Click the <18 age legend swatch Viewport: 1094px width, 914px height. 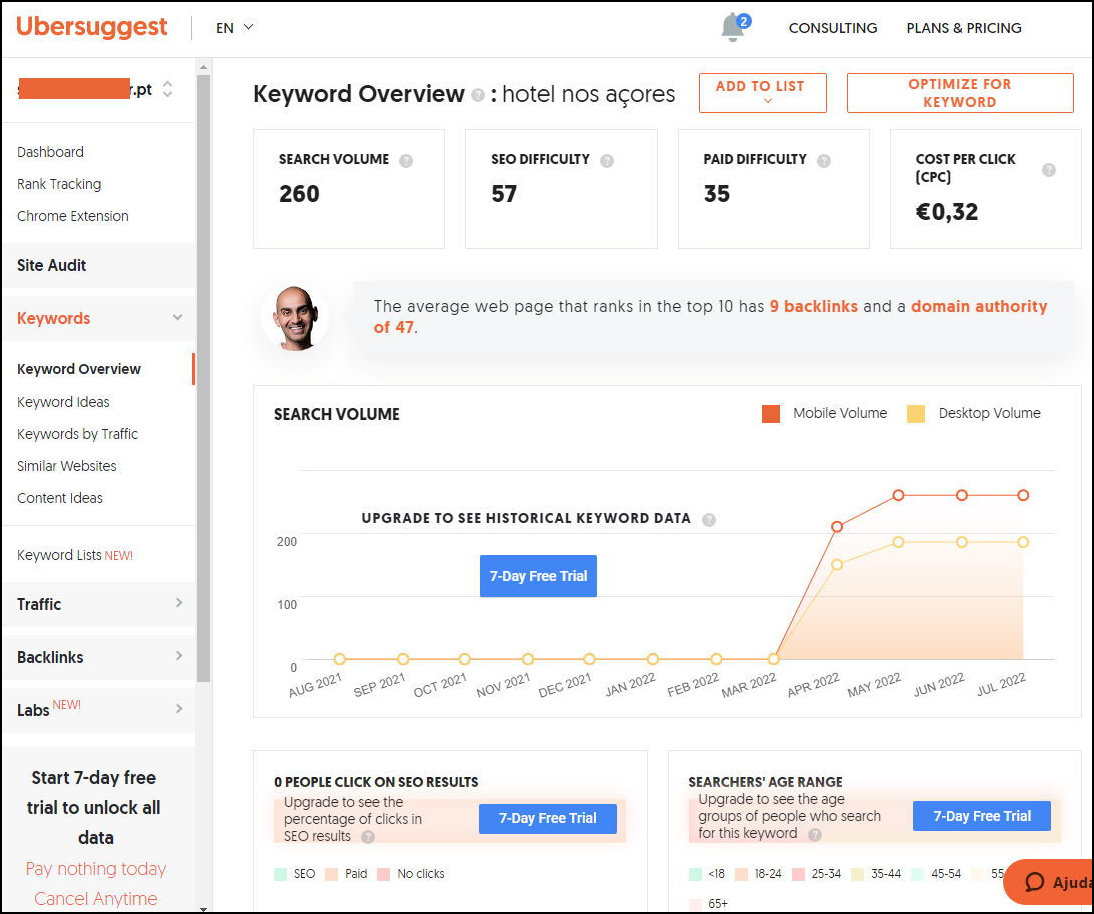click(x=696, y=874)
